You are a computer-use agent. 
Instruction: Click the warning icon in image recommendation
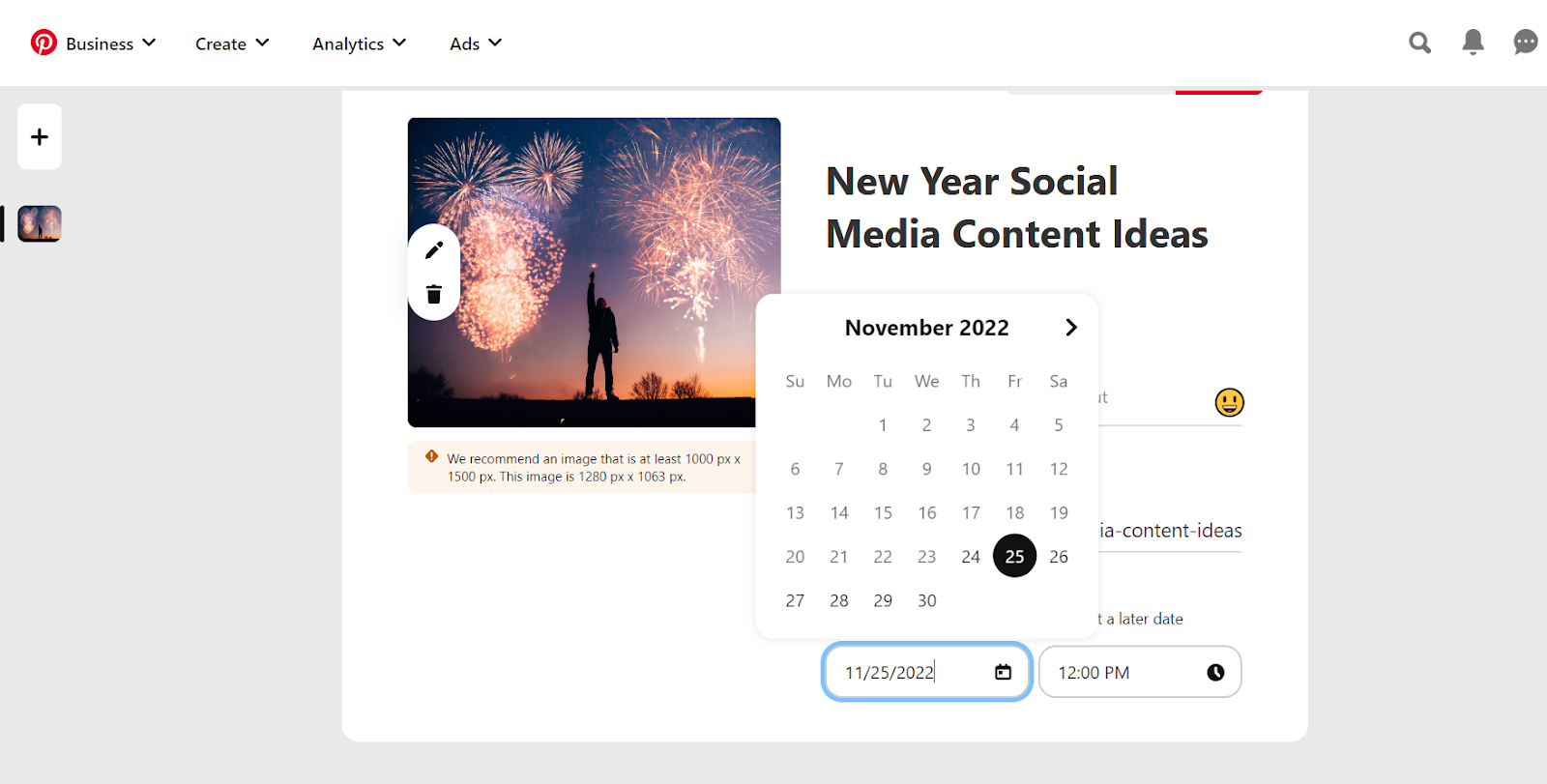(x=432, y=457)
